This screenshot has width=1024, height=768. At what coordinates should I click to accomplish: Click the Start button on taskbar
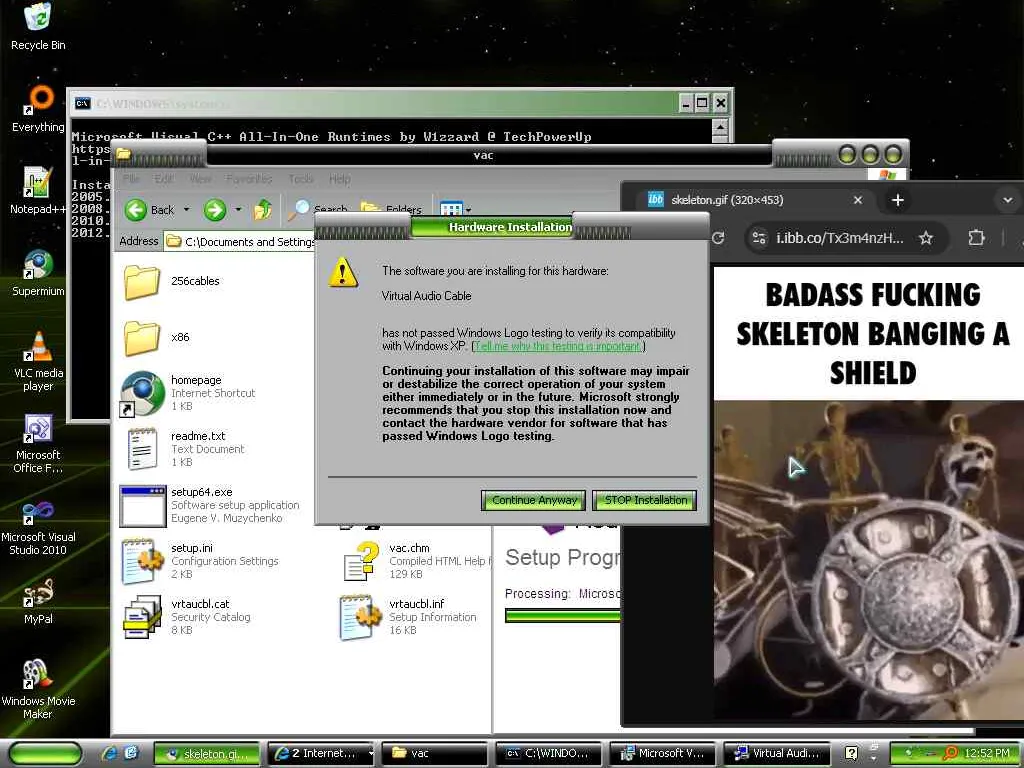click(x=44, y=753)
